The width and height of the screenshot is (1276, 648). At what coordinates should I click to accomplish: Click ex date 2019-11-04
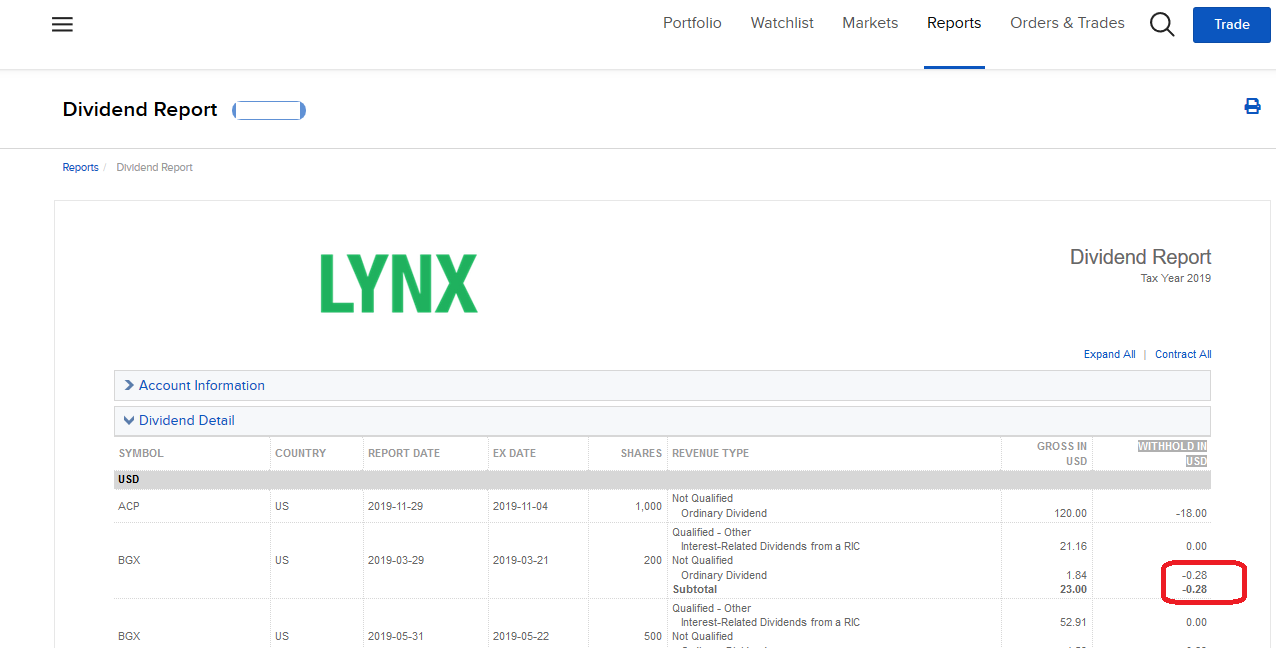coord(520,506)
